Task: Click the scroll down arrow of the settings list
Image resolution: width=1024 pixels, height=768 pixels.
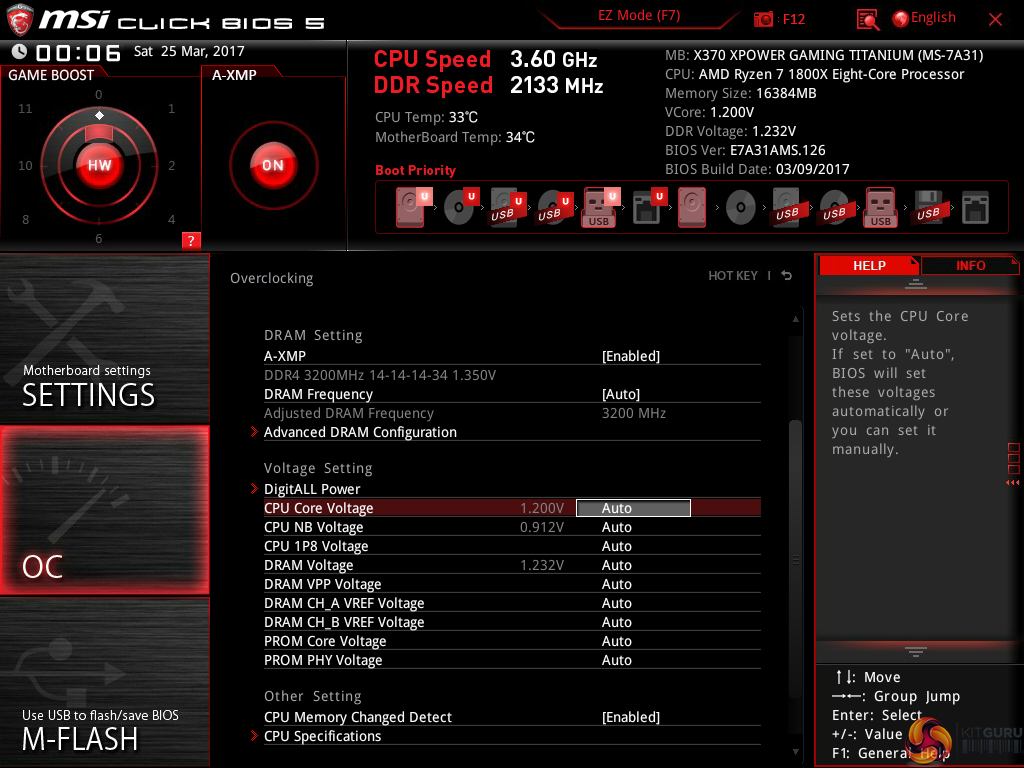Action: click(x=795, y=752)
